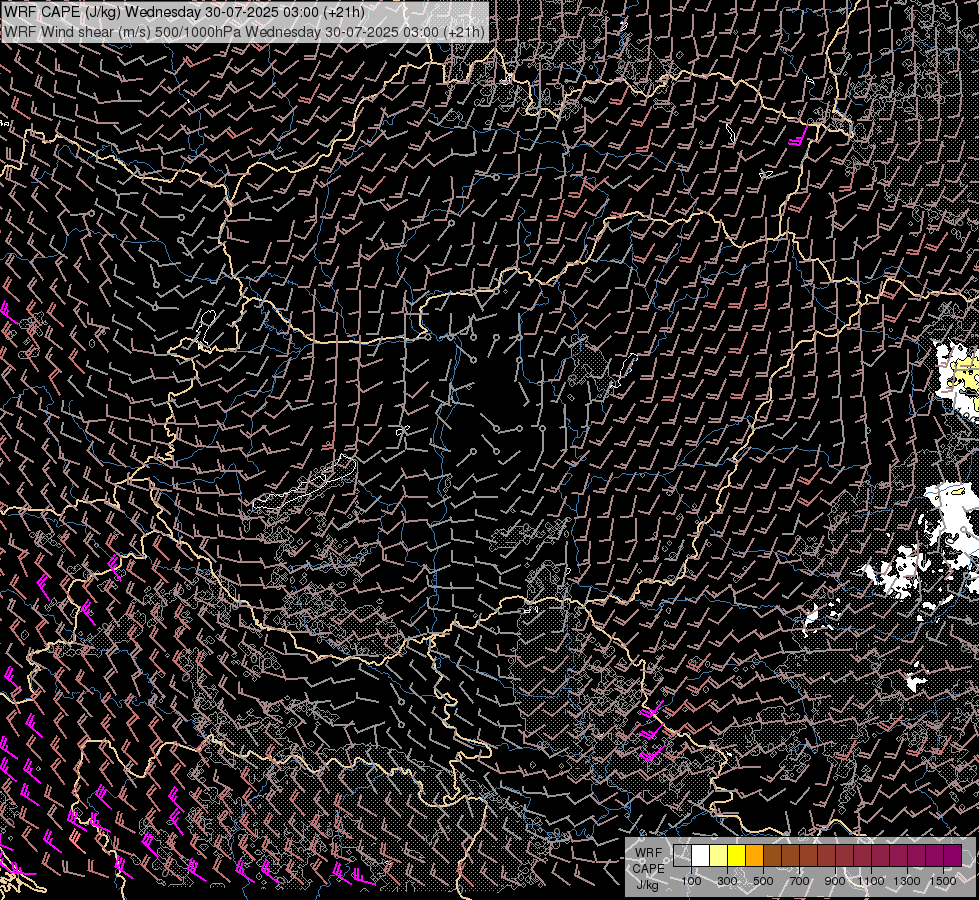Click the WRF Wind shear title line
979x900 pixels.
click(x=244, y=31)
